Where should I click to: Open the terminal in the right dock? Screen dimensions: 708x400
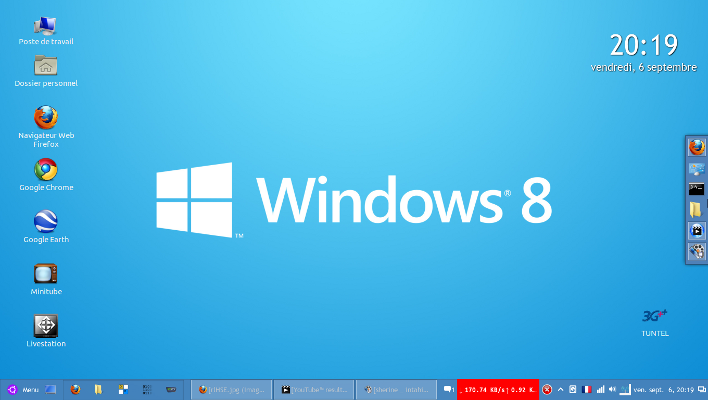pyautogui.click(x=697, y=189)
